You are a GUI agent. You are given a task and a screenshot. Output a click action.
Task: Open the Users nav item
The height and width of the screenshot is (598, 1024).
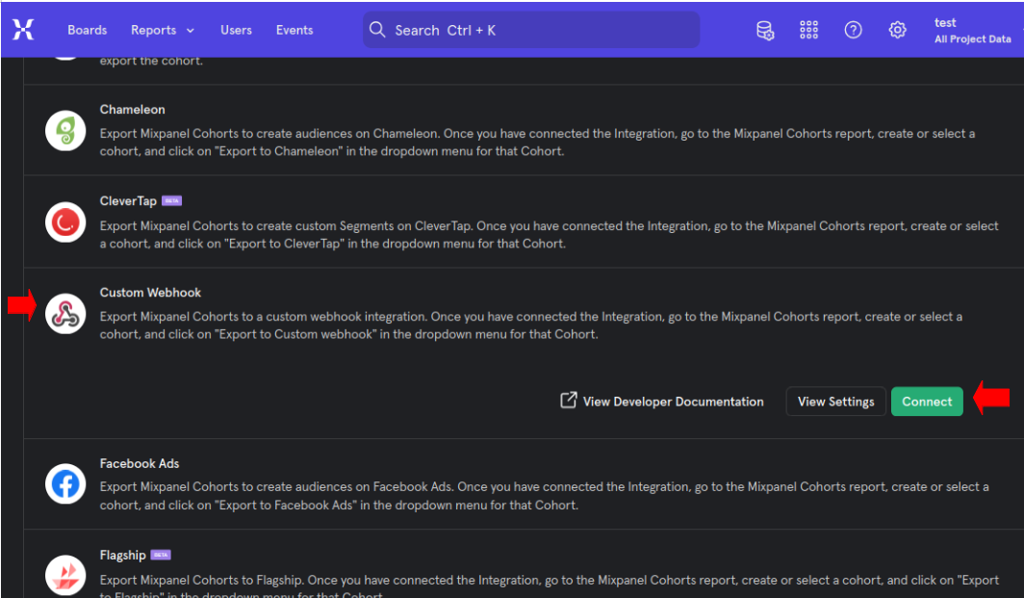tap(236, 30)
